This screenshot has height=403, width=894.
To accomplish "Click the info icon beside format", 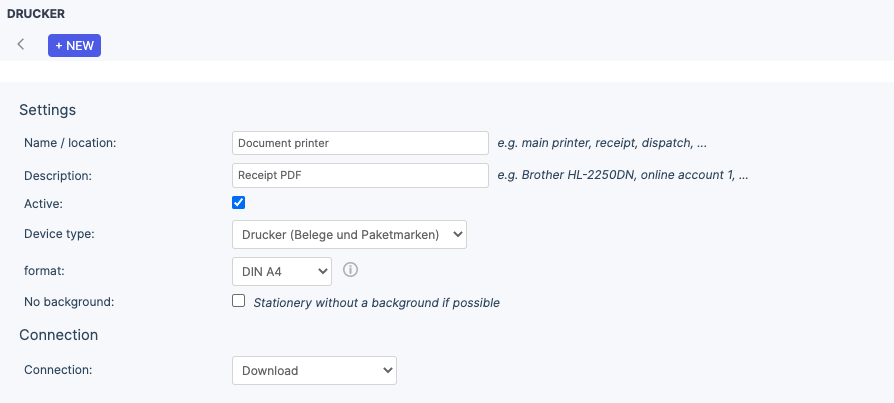I will [351, 270].
